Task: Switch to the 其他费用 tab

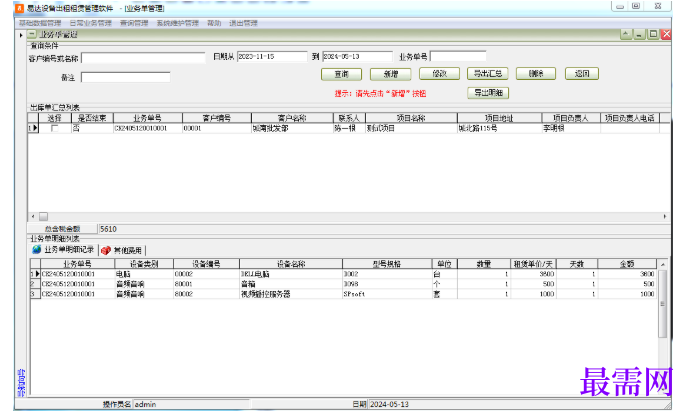Action: click(123, 251)
